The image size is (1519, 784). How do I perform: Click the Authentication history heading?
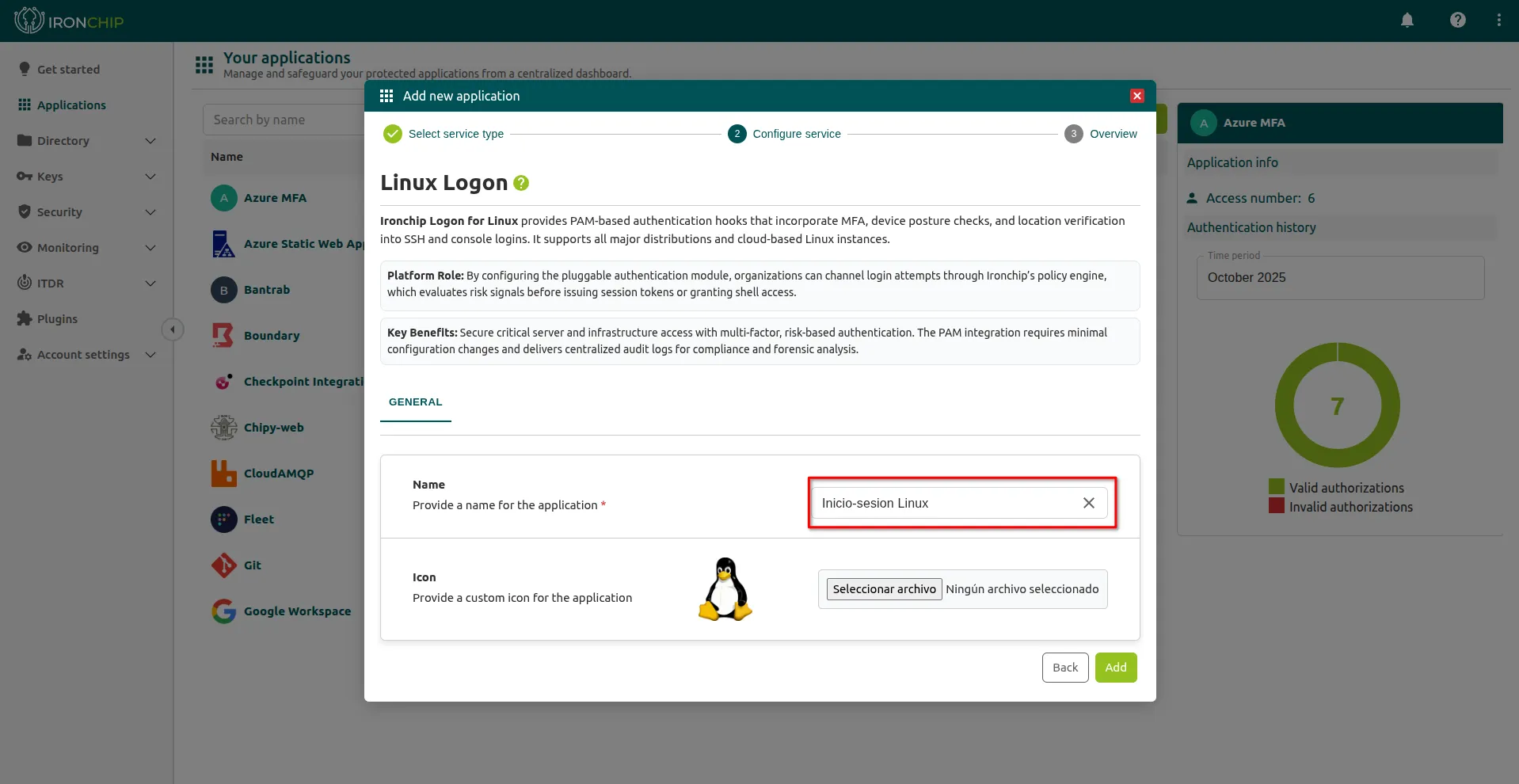point(1251,227)
